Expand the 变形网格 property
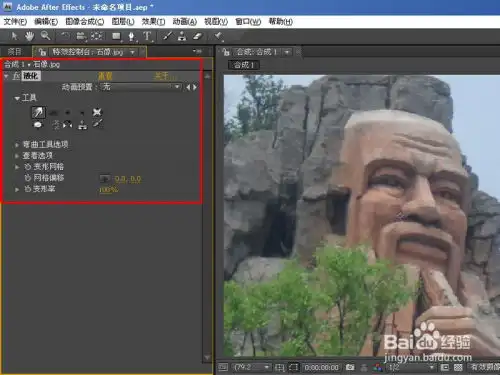 (x=17, y=167)
